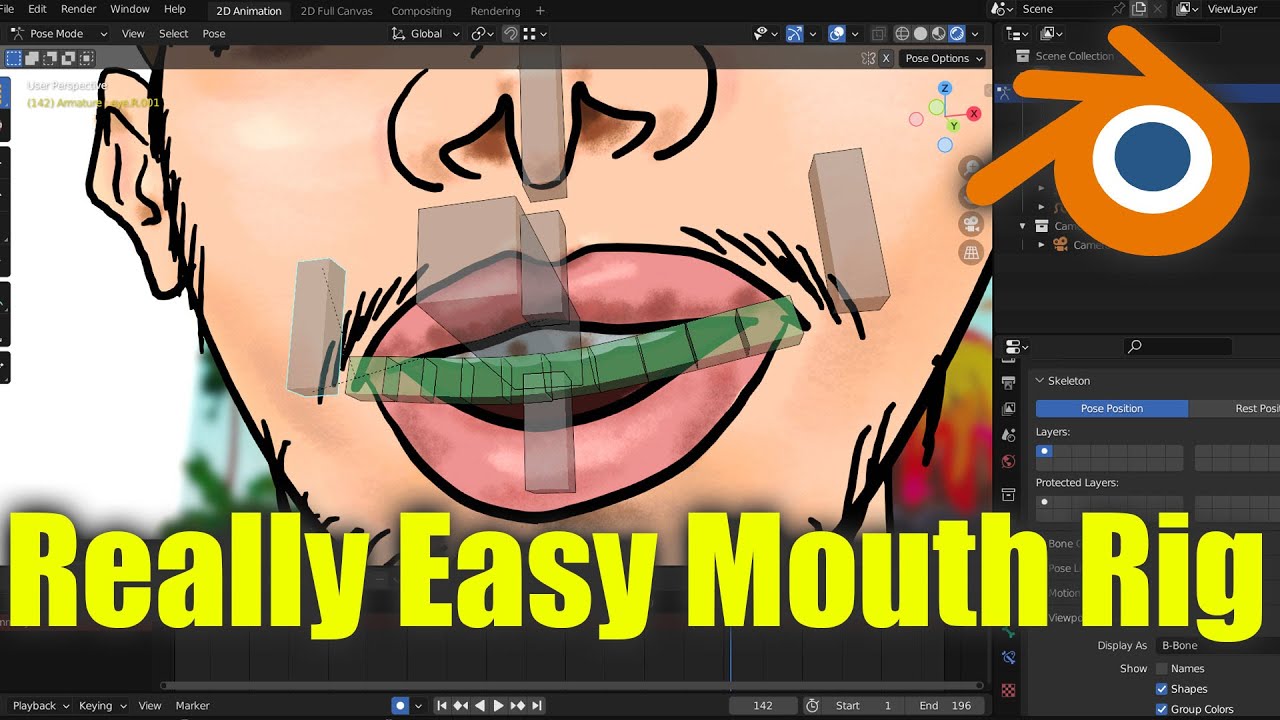This screenshot has height=720, width=1280.
Task: Open the Global transform orientation dropdown
Action: point(426,33)
